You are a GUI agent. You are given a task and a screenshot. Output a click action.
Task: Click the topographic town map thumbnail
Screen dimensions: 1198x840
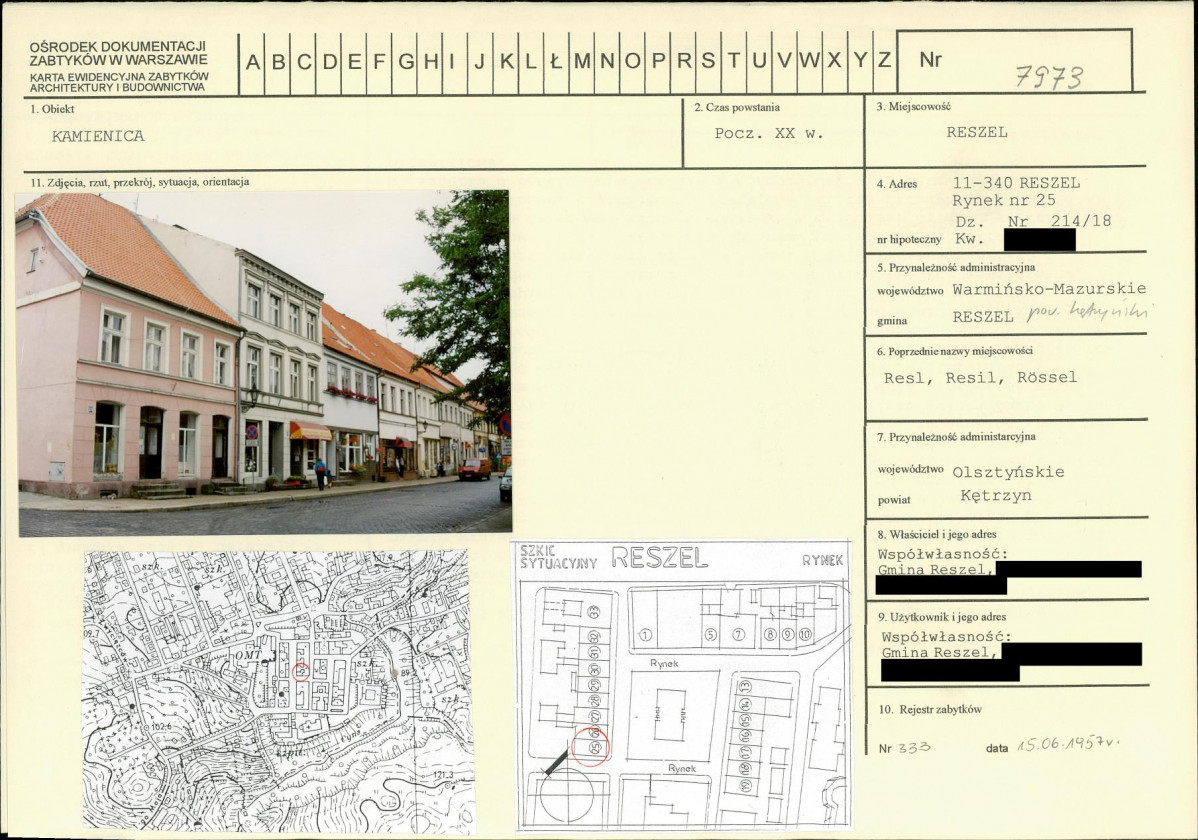tap(278, 691)
